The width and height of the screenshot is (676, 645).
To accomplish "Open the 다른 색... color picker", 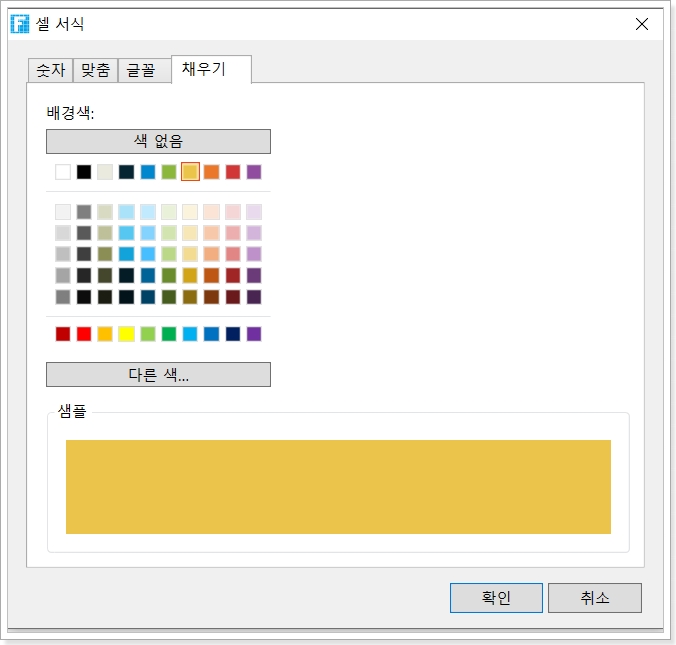I will [x=158, y=375].
